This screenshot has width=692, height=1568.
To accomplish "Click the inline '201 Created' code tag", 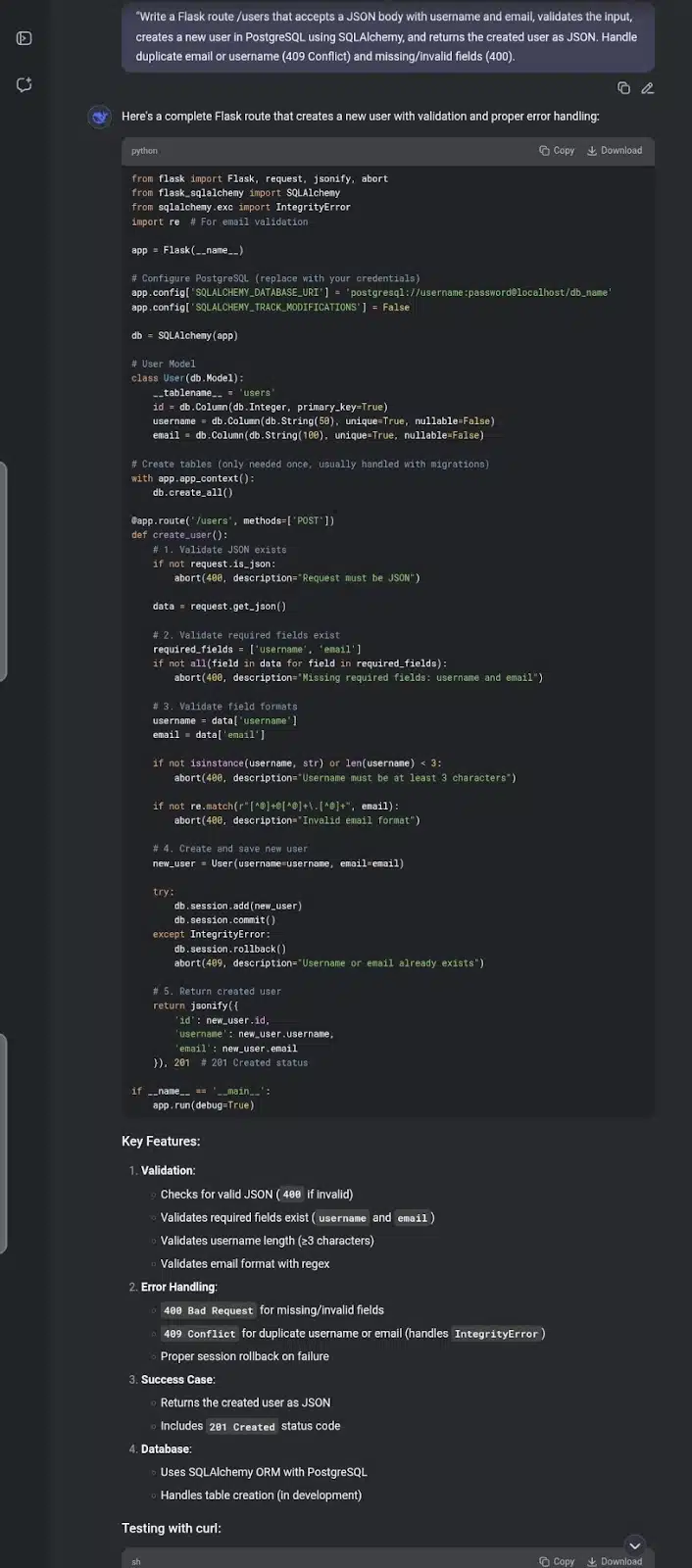I will (242, 1427).
